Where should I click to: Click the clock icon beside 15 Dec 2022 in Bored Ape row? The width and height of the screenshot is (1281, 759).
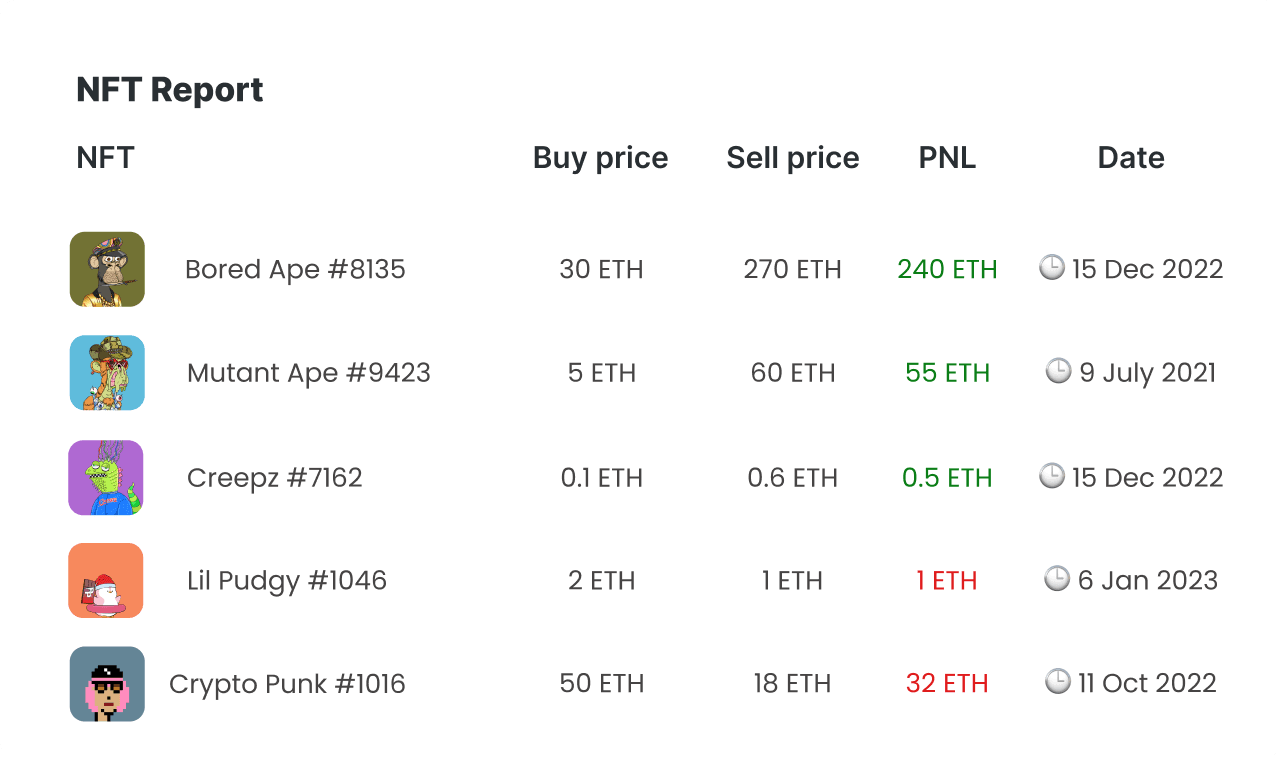point(1052,267)
